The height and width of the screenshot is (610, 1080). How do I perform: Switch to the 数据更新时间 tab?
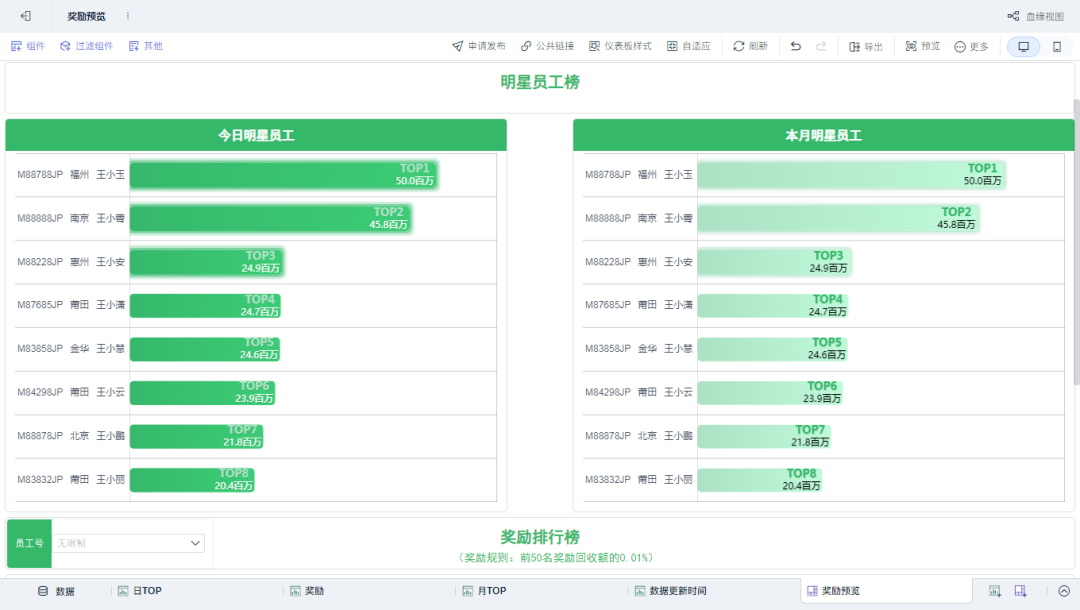pos(670,591)
